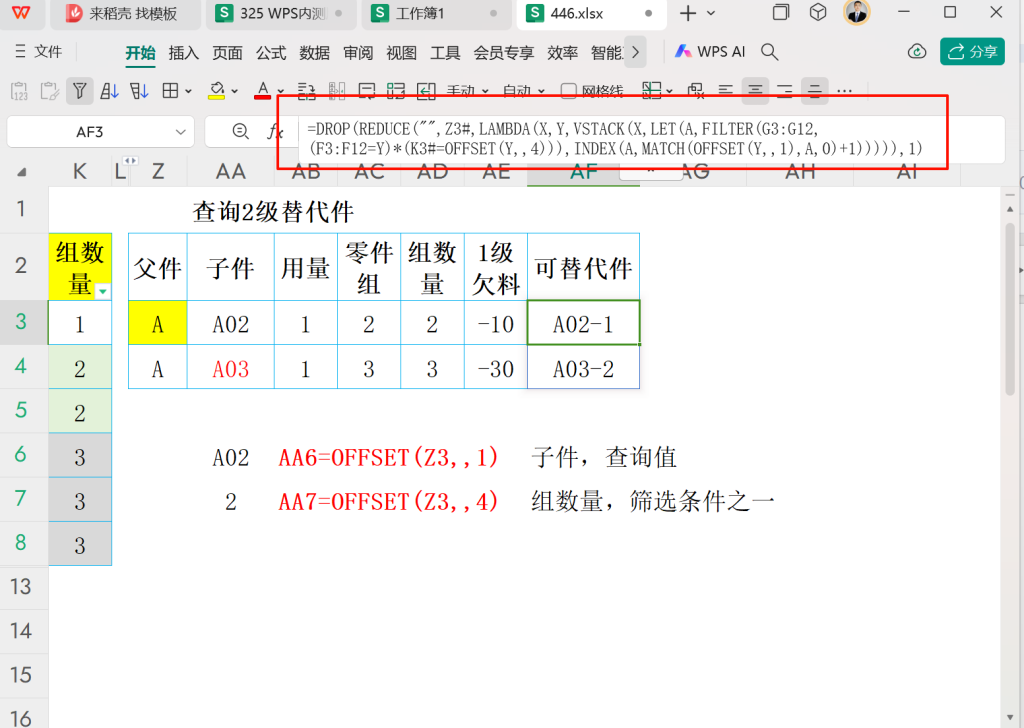Click the WPS home logo
Image resolution: width=1024 pixels, height=728 pixels.
(21, 13)
